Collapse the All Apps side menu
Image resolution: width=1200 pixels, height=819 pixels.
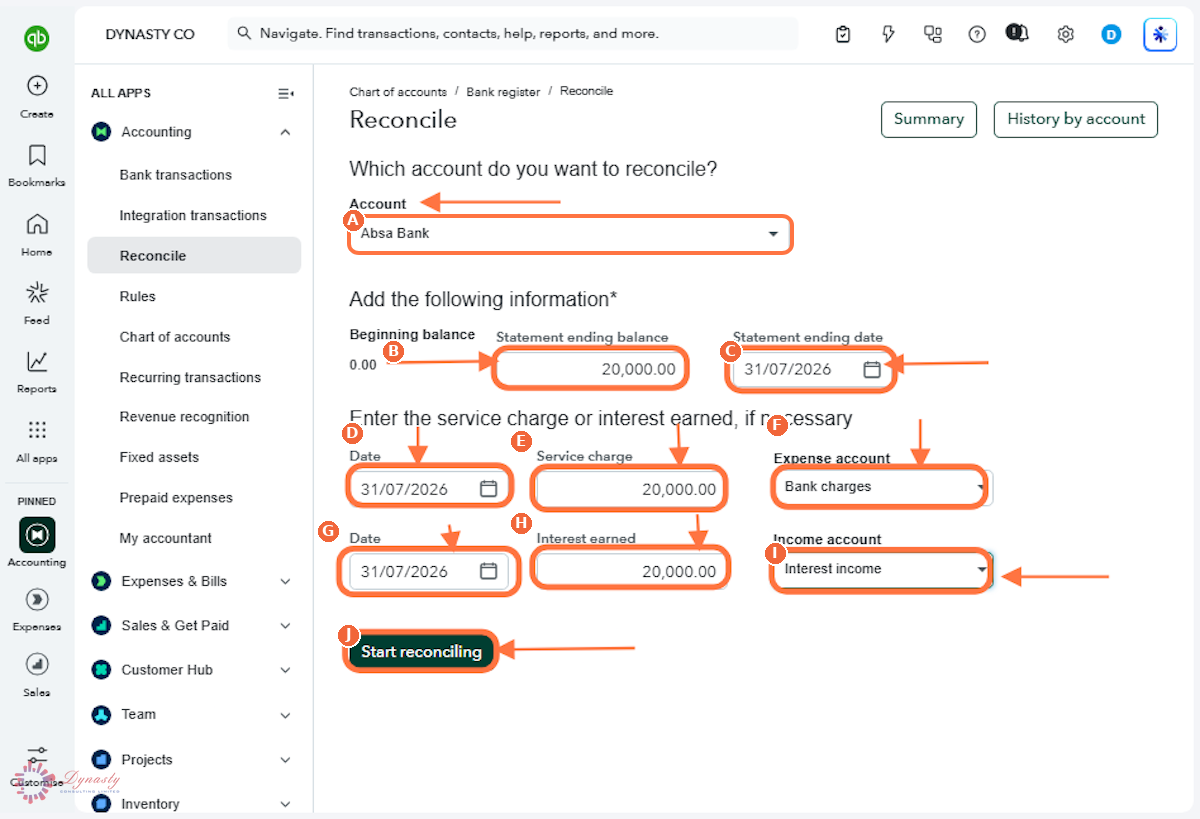coord(286,93)
